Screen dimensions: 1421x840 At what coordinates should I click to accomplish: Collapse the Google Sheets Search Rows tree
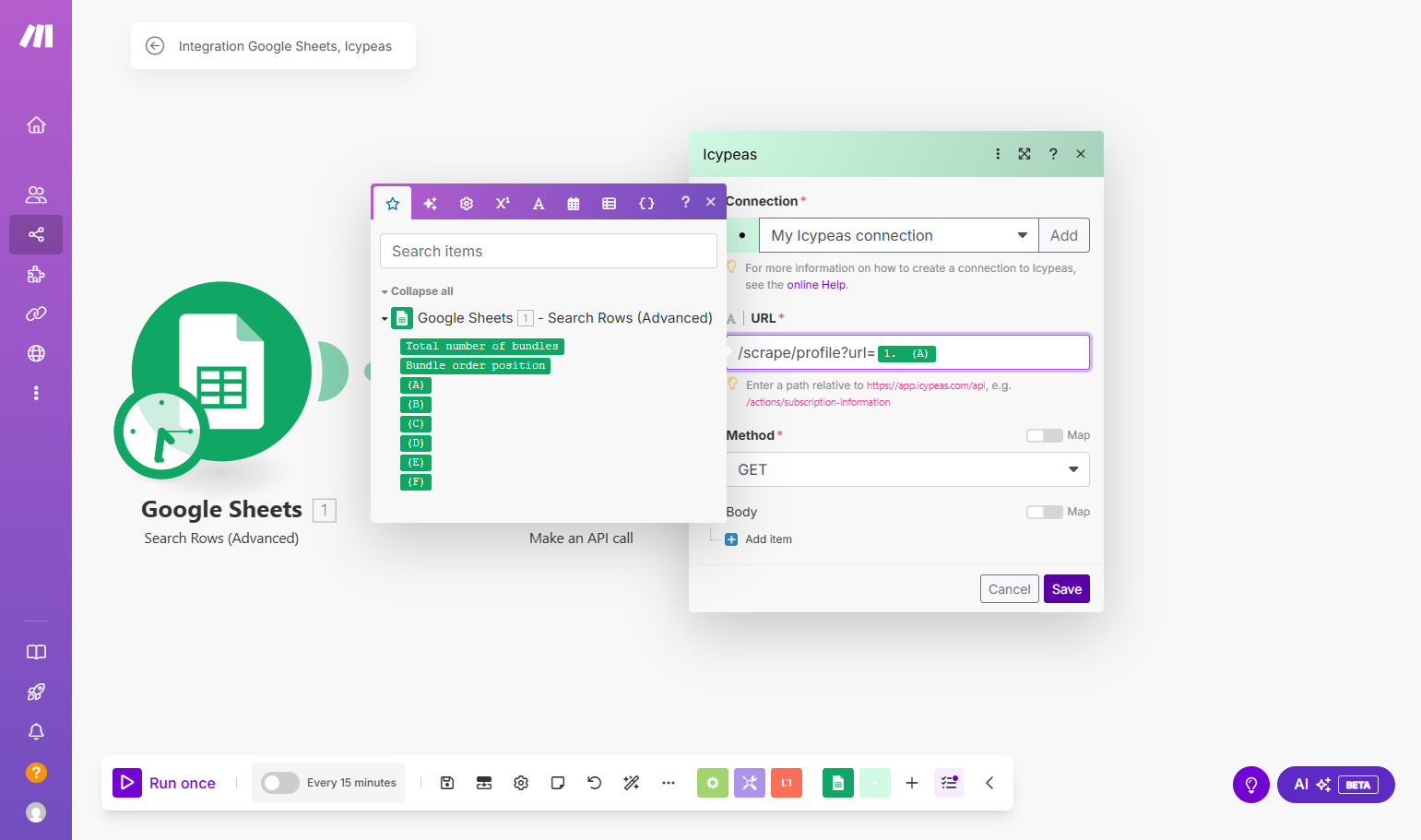point(385,319)
